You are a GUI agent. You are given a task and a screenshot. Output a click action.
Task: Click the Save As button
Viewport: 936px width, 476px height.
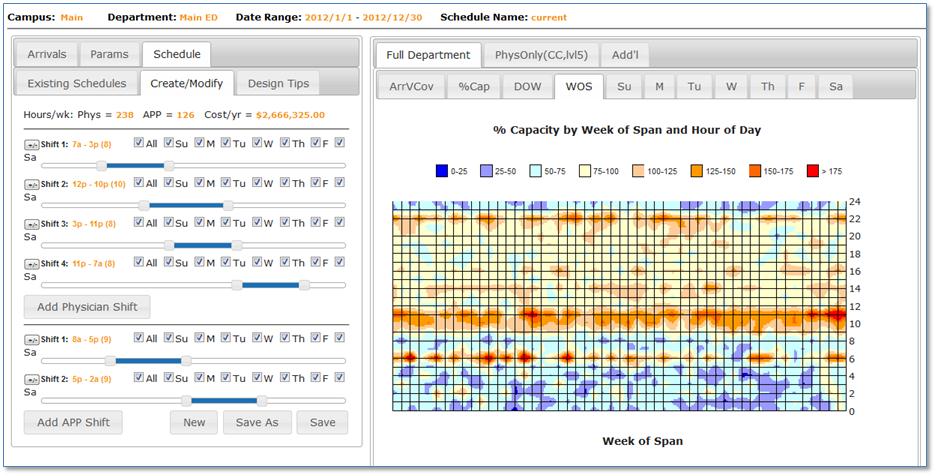click(x=257, y=422)
